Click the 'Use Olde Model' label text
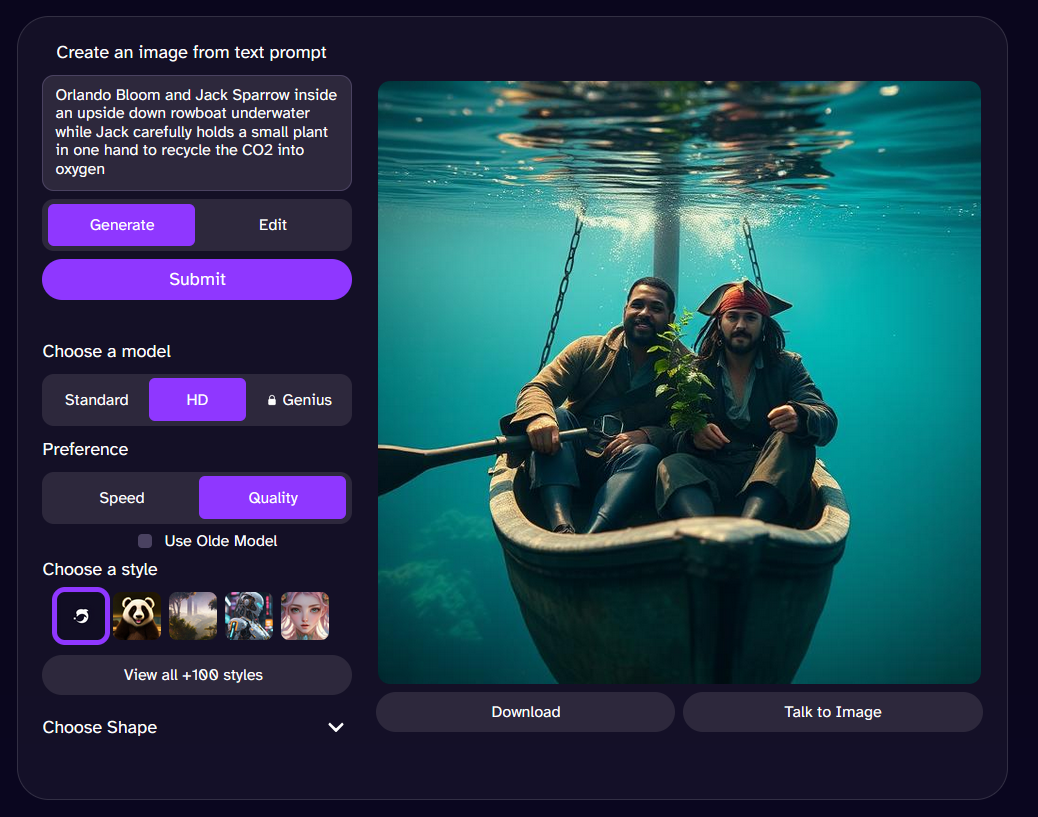The image size is (1038, 817). point(220,541)
